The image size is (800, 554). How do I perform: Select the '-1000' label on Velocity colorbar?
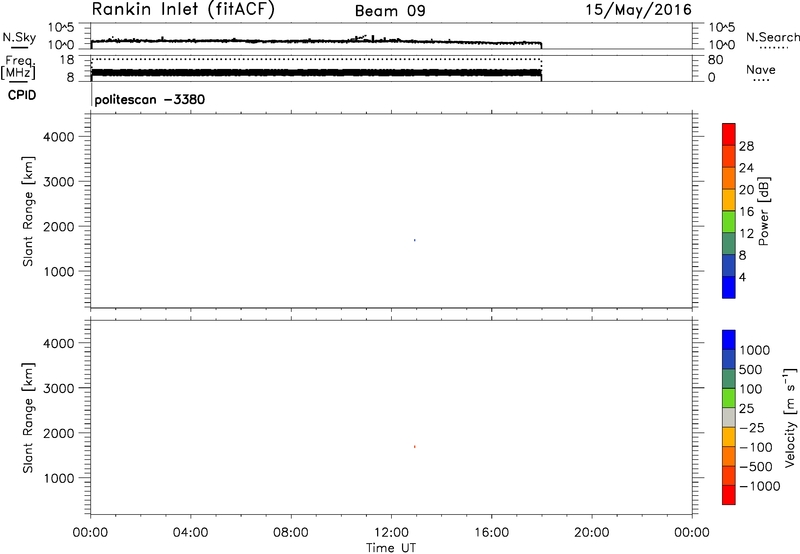pos(760,486)
